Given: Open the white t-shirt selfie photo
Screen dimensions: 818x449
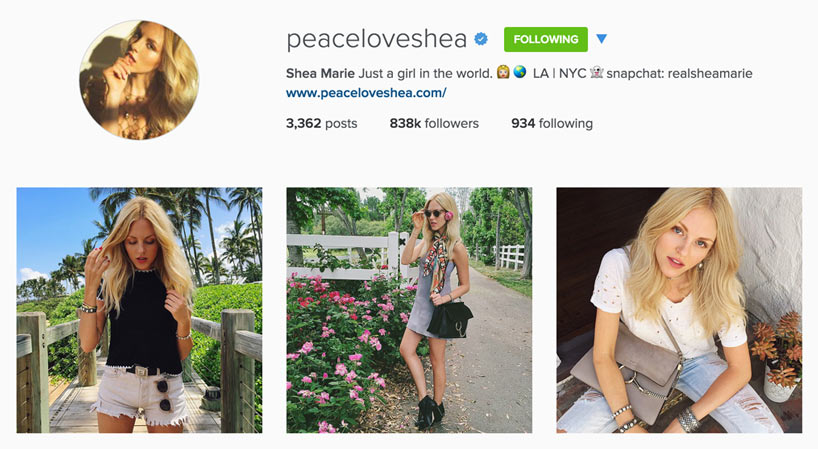Looking at the screenshot, I should [679, 310].
